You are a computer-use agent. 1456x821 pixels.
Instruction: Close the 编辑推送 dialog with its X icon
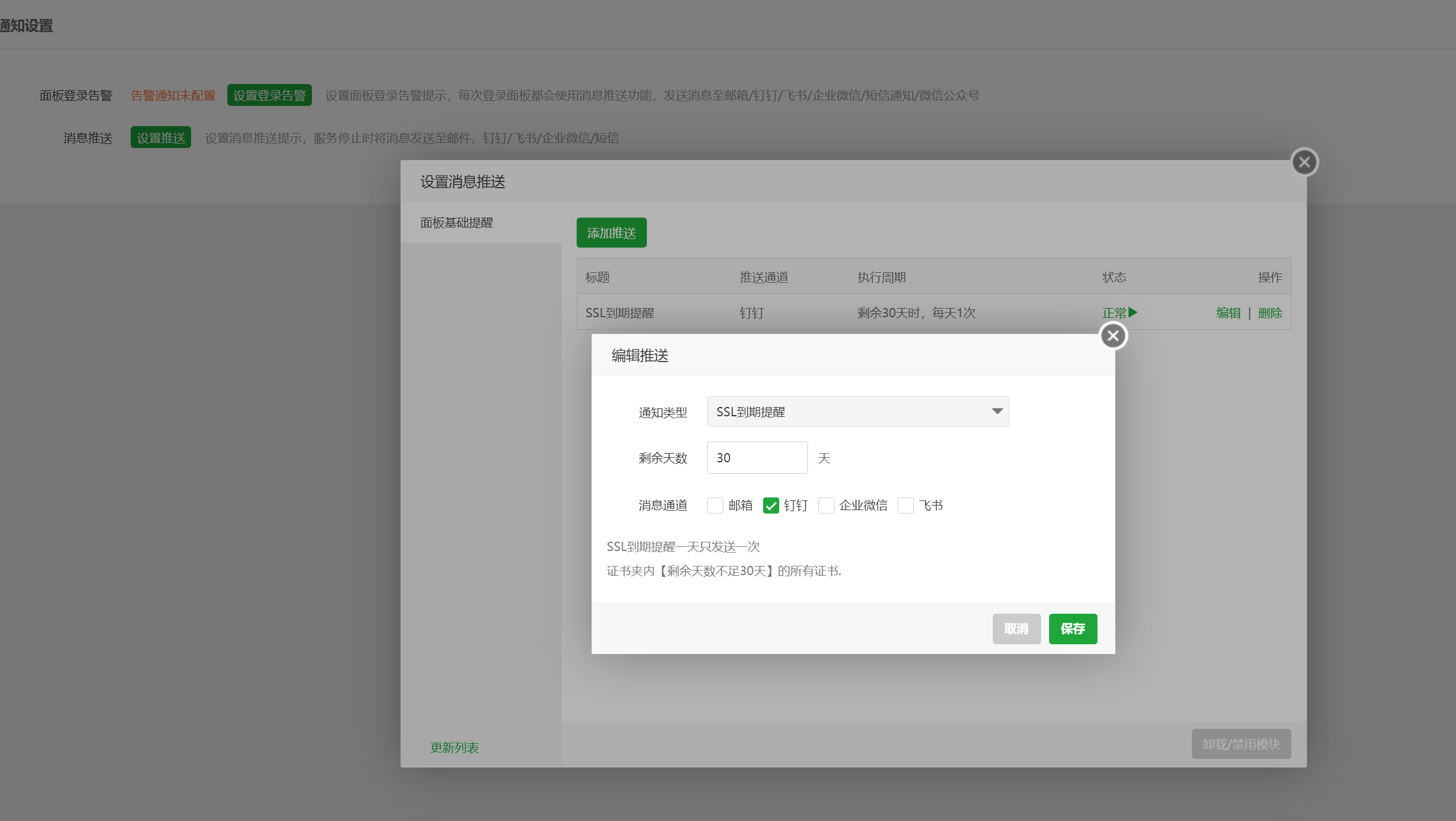[x=1112, y=335]
